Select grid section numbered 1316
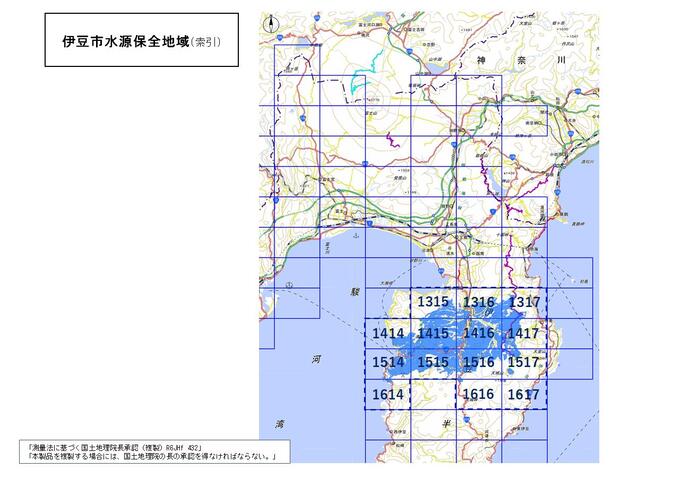 (x=479, y=303)
